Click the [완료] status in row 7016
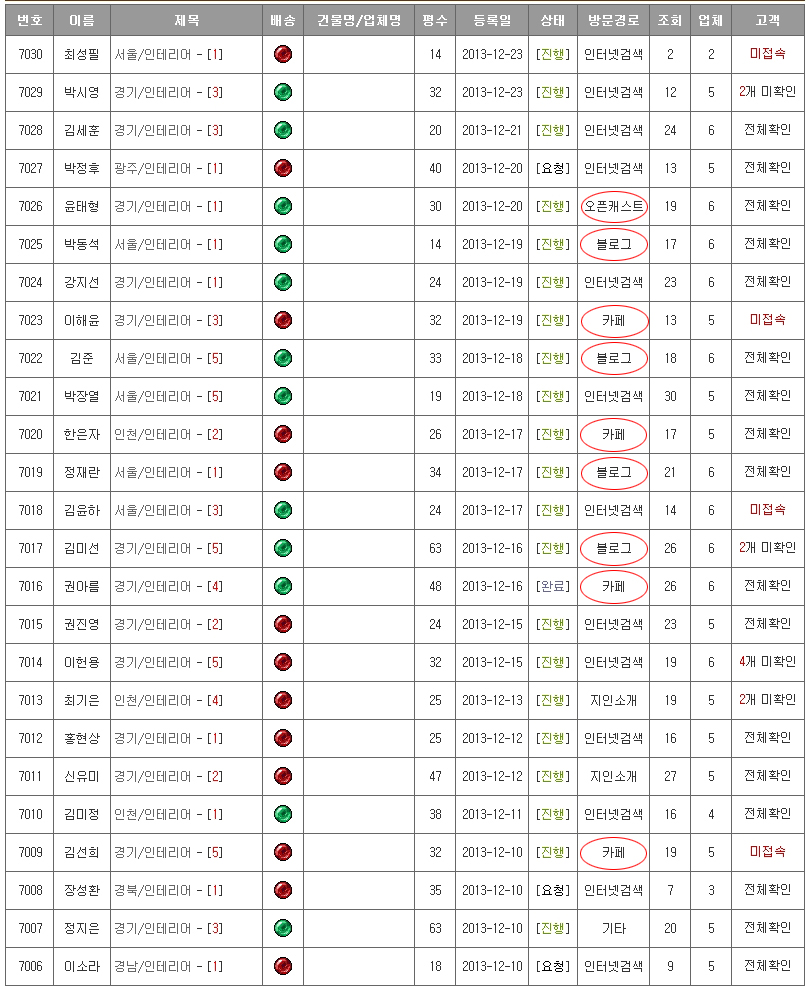The width and height of the screenshot is (806, 989). (552, 586)
